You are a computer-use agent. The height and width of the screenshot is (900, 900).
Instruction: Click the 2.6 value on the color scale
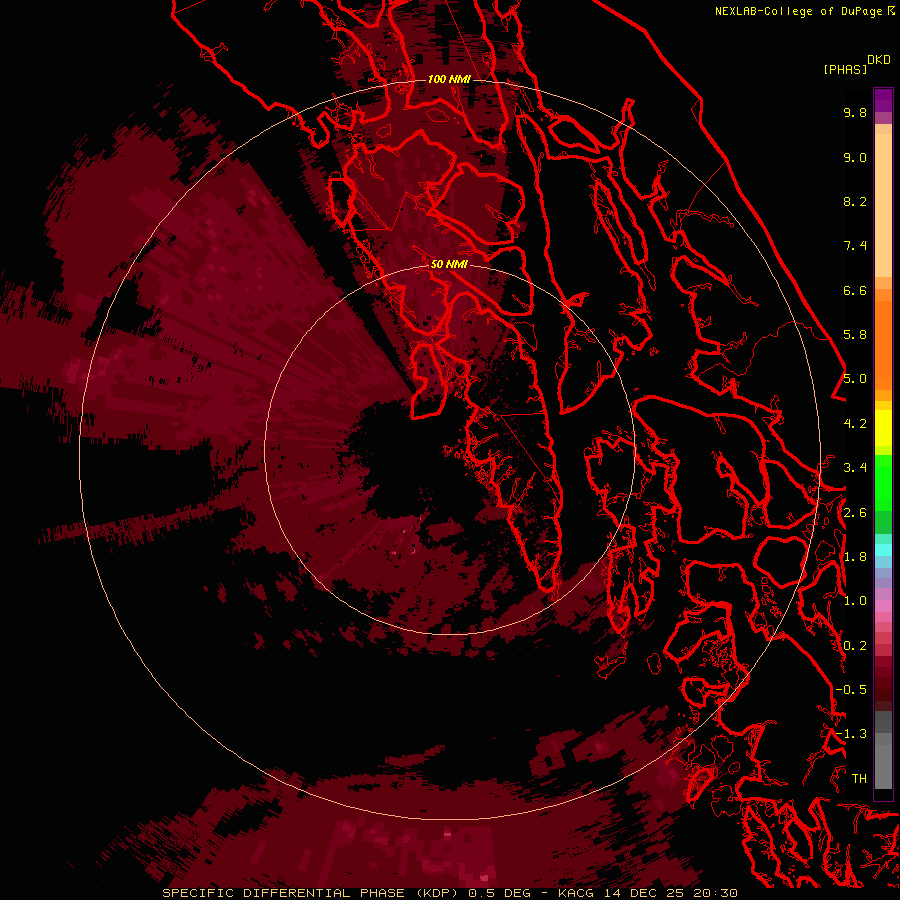click(x=855, y=513)
